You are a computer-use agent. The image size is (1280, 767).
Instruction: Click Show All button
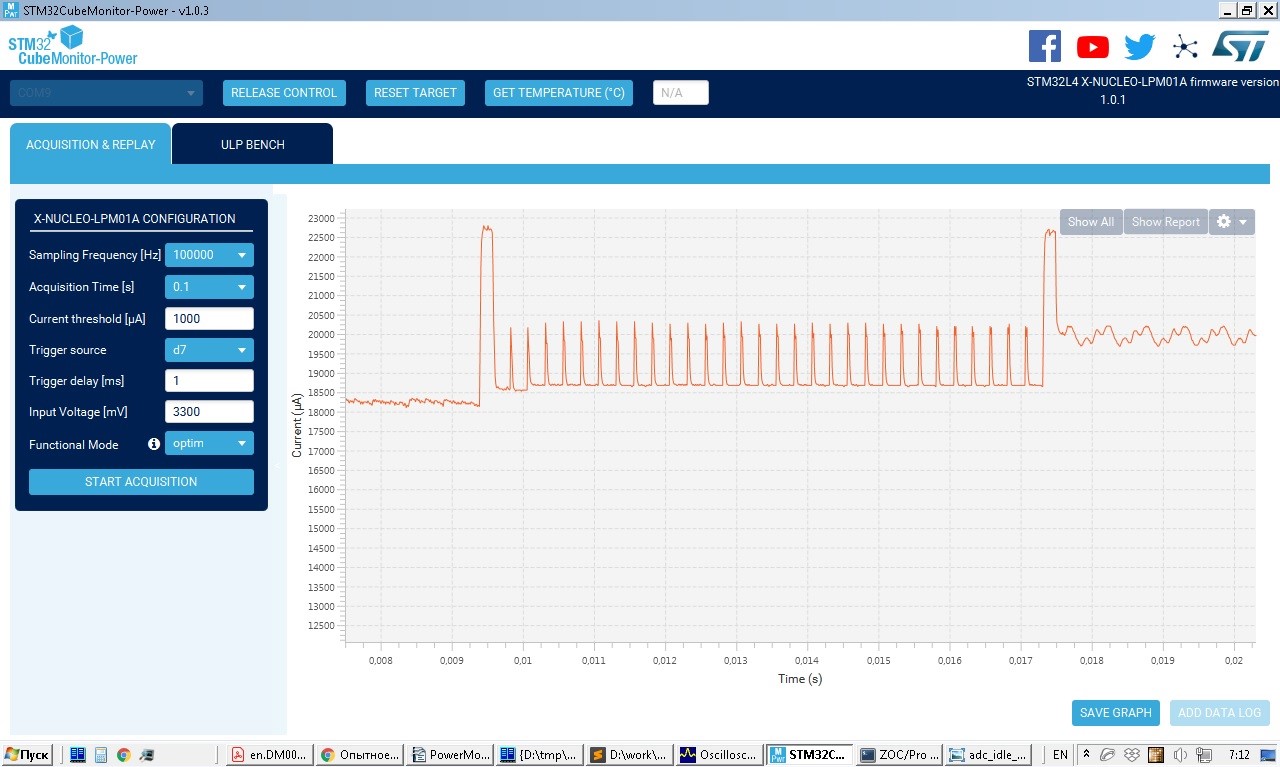[x=1091, y=222]
